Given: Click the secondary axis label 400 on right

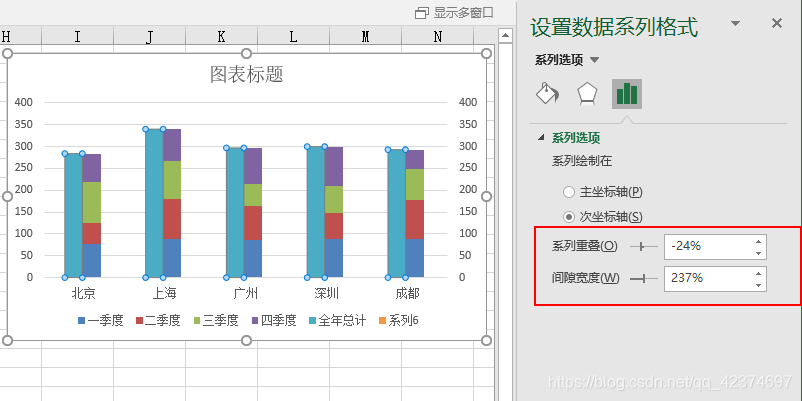Looking at the screenshot, I should [468, 102].
